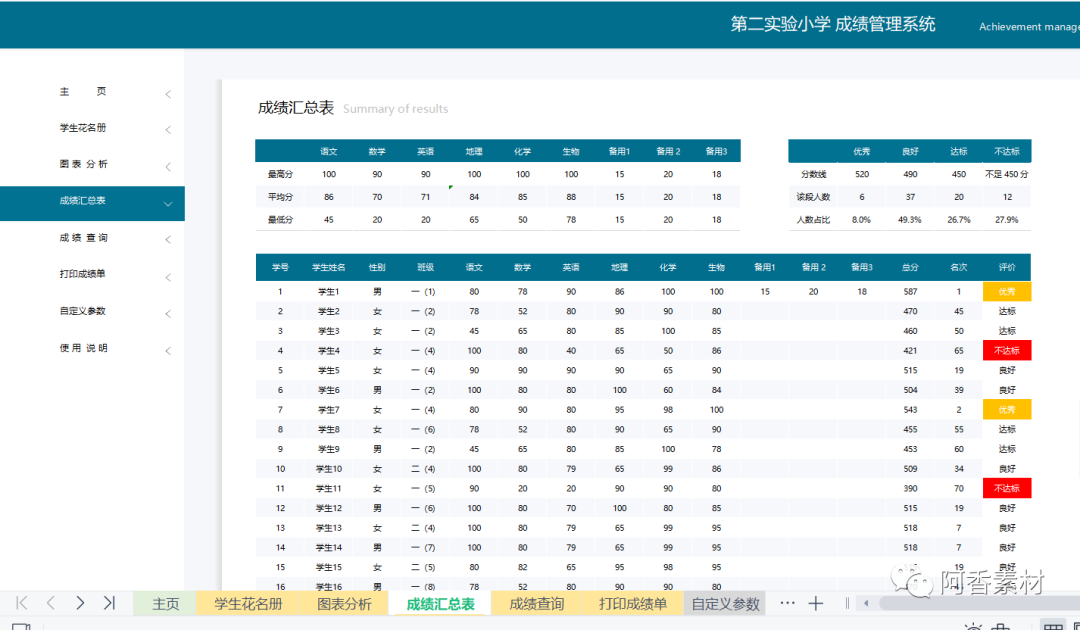Click orange 优秀 cell in 学生7 row

1006,410
